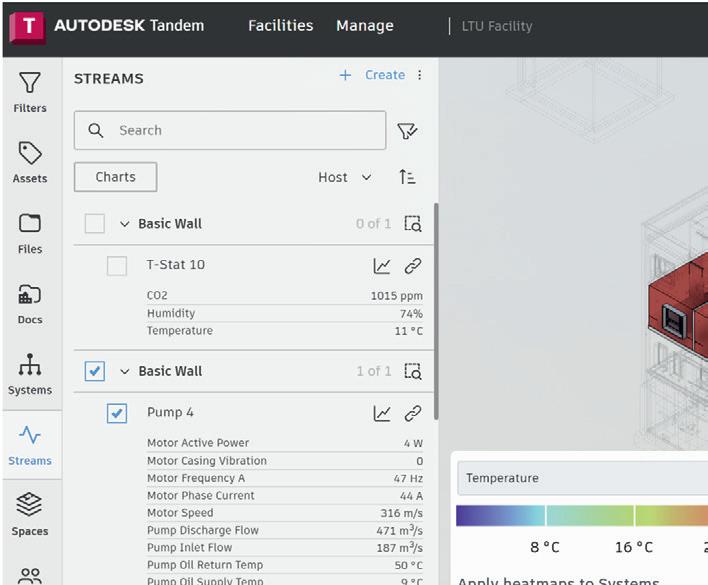Collapse the first Basic Wall group
The image size is (708, 585).
125,224
